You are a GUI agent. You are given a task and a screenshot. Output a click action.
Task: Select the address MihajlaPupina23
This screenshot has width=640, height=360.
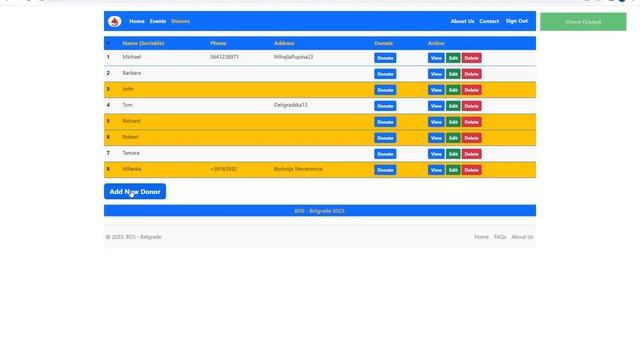(293, 57)
